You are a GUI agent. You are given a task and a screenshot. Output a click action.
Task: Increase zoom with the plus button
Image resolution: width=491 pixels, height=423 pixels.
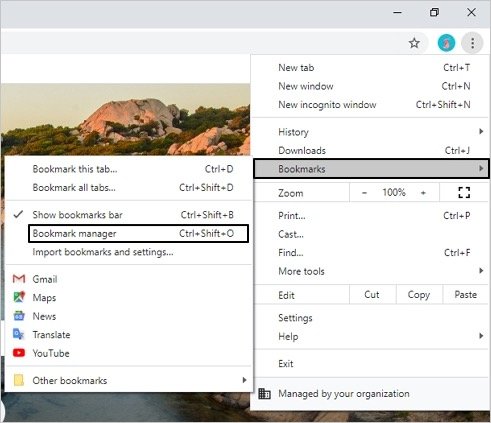[x=423, y=193]
